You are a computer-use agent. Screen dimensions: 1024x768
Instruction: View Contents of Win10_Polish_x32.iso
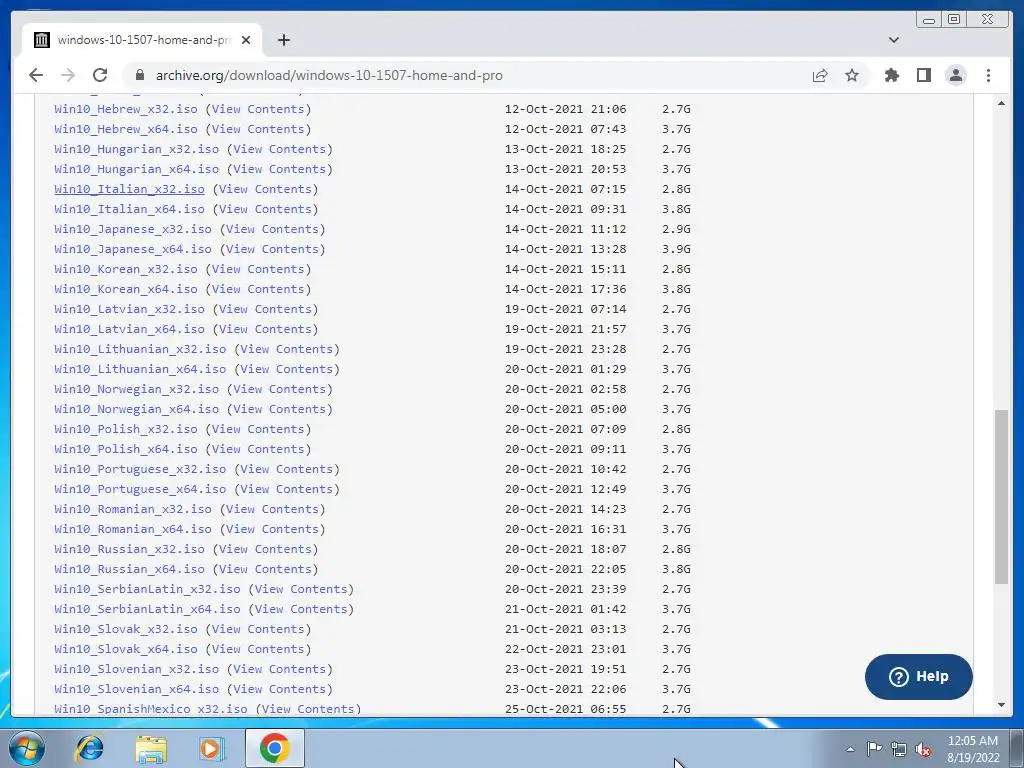(x=258, y=430)
